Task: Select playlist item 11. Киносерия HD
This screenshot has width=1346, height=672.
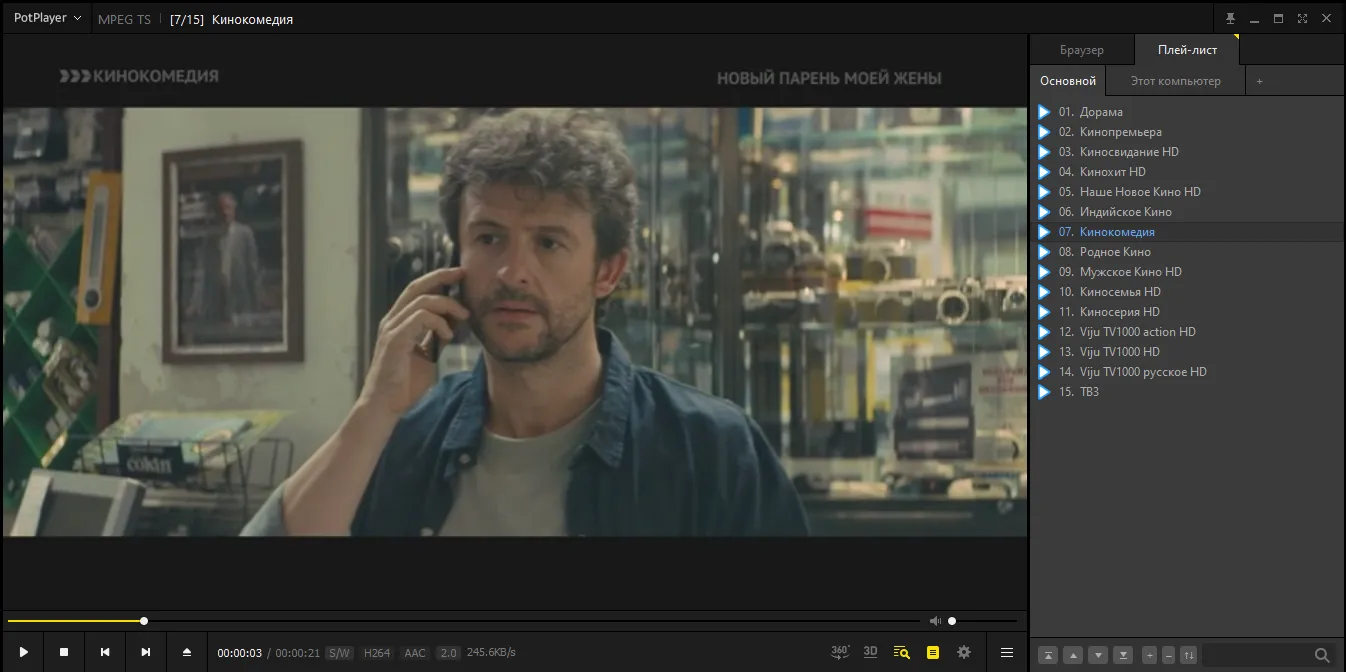Action: point(1187,312)
